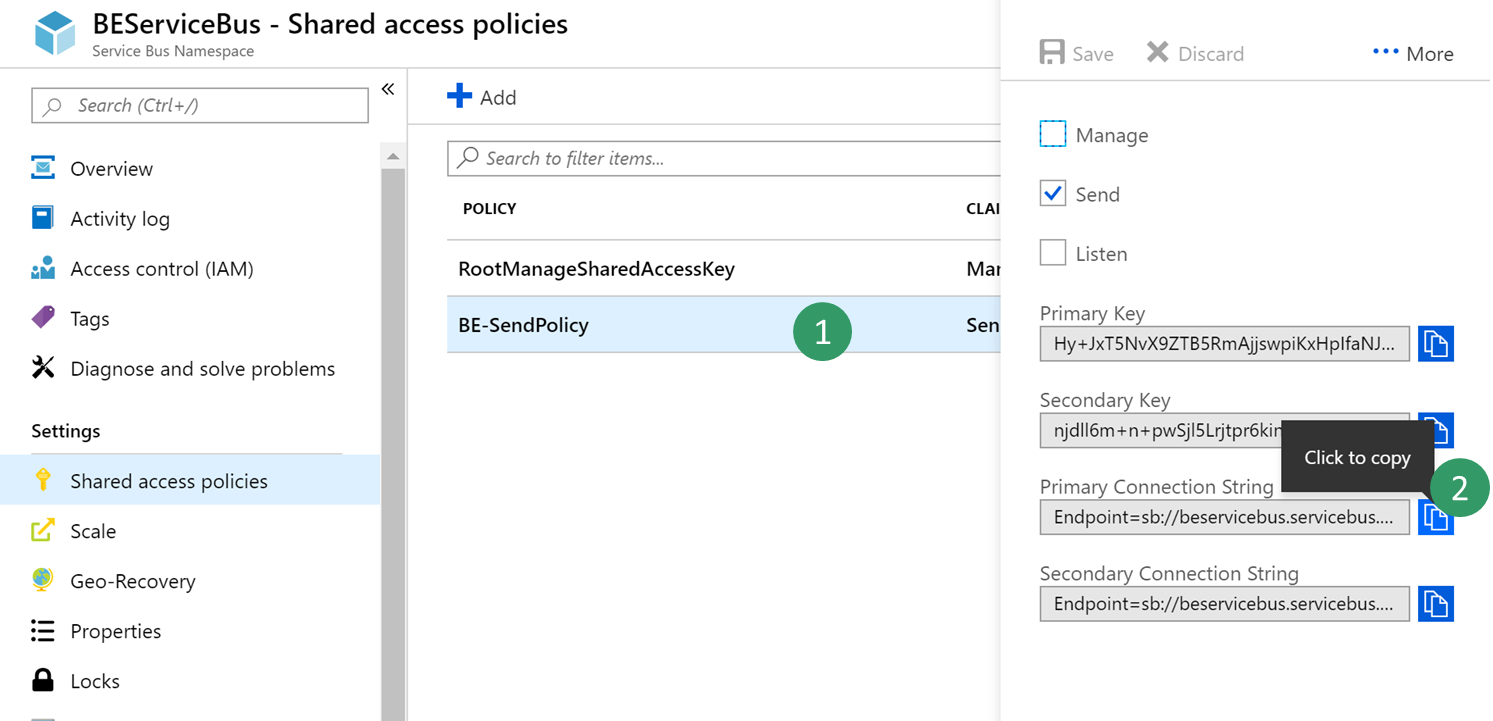The width and height of the screenshot is (1493, 721).
Task: Click the Properties list icon
Action: click(x=43, y=630)
